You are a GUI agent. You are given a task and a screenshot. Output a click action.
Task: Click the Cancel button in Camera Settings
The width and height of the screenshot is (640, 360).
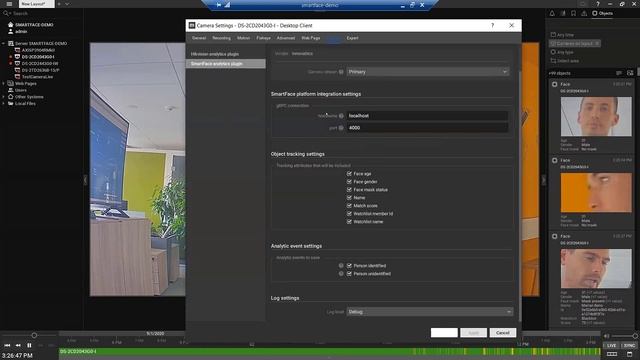coord(502,333)
